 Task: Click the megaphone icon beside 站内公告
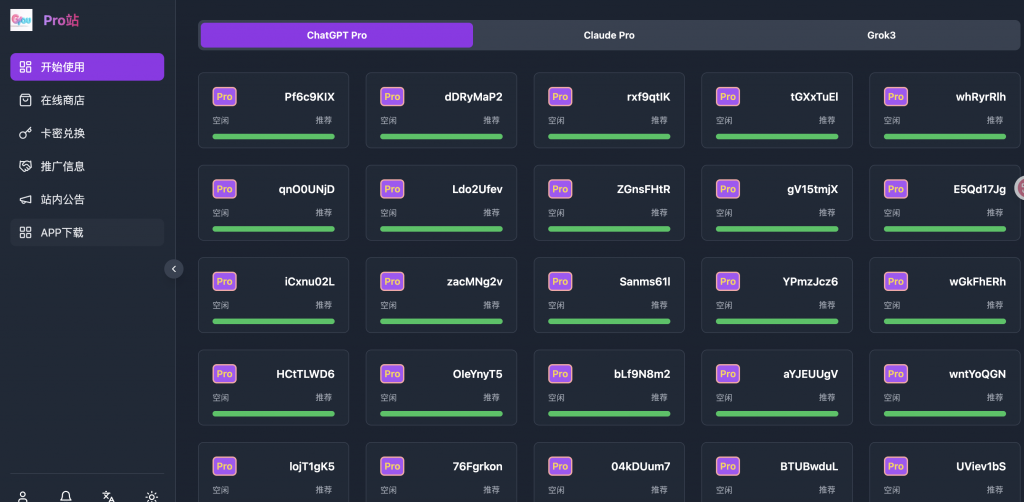(x=25, y=200)
